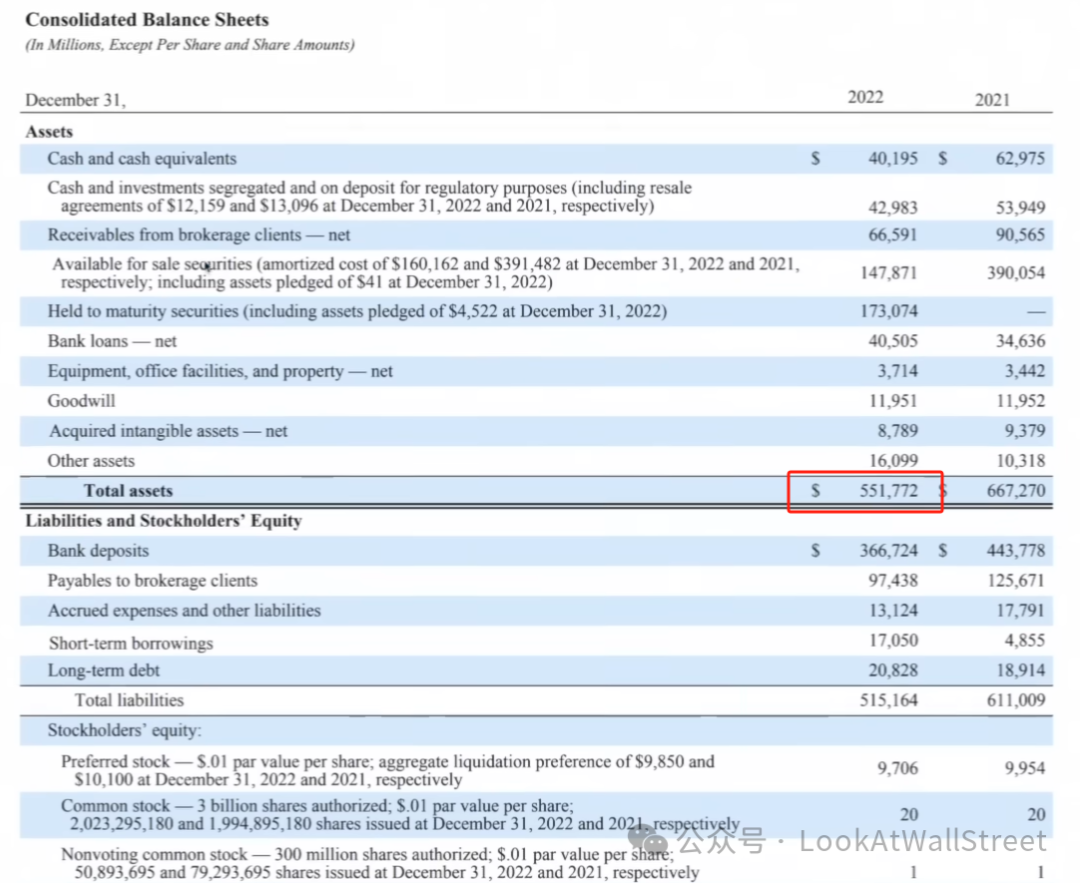The image size is (1080, 883).
Task: Click the 2022 column header
Action: 865,97
